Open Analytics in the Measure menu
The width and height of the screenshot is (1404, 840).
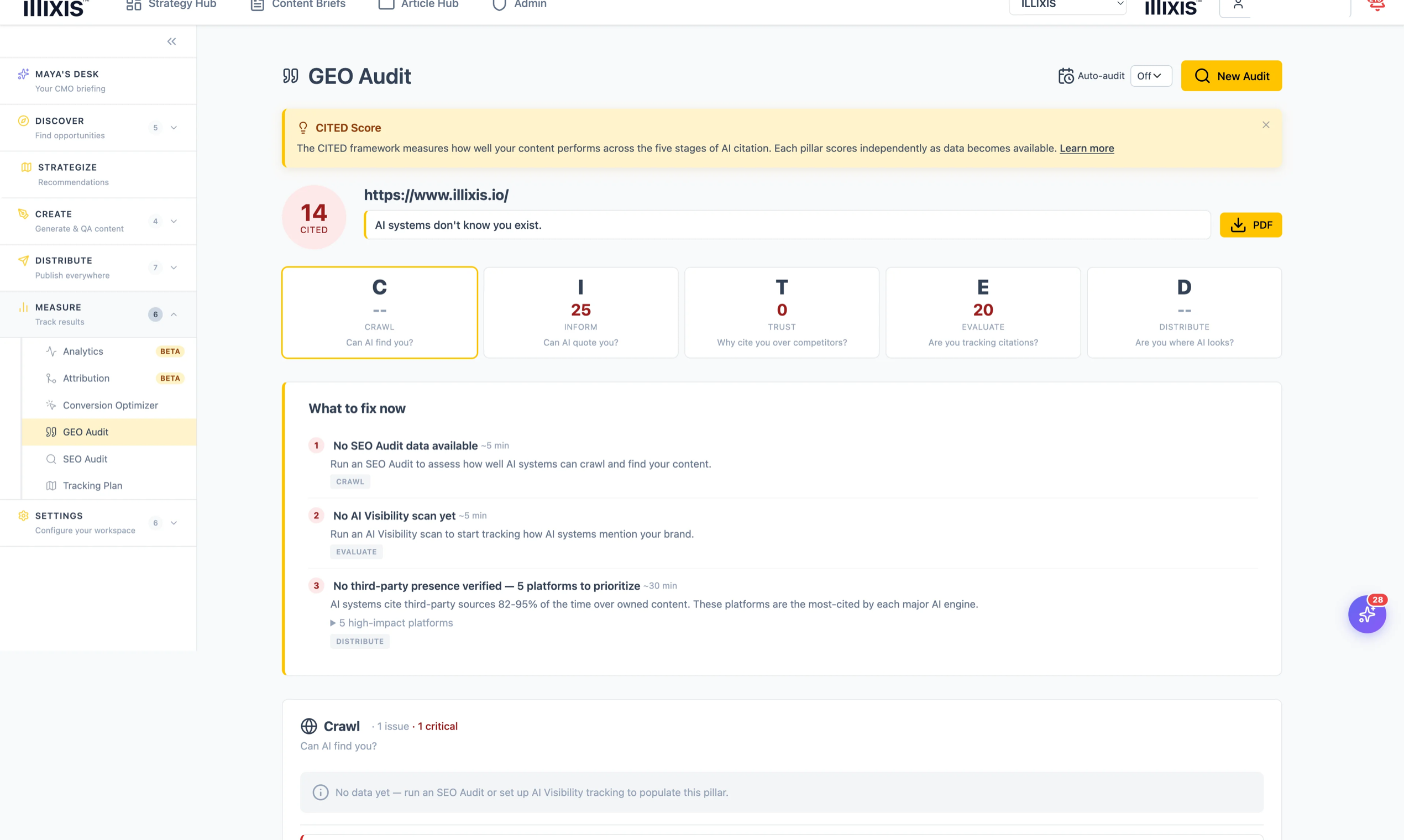109,351
